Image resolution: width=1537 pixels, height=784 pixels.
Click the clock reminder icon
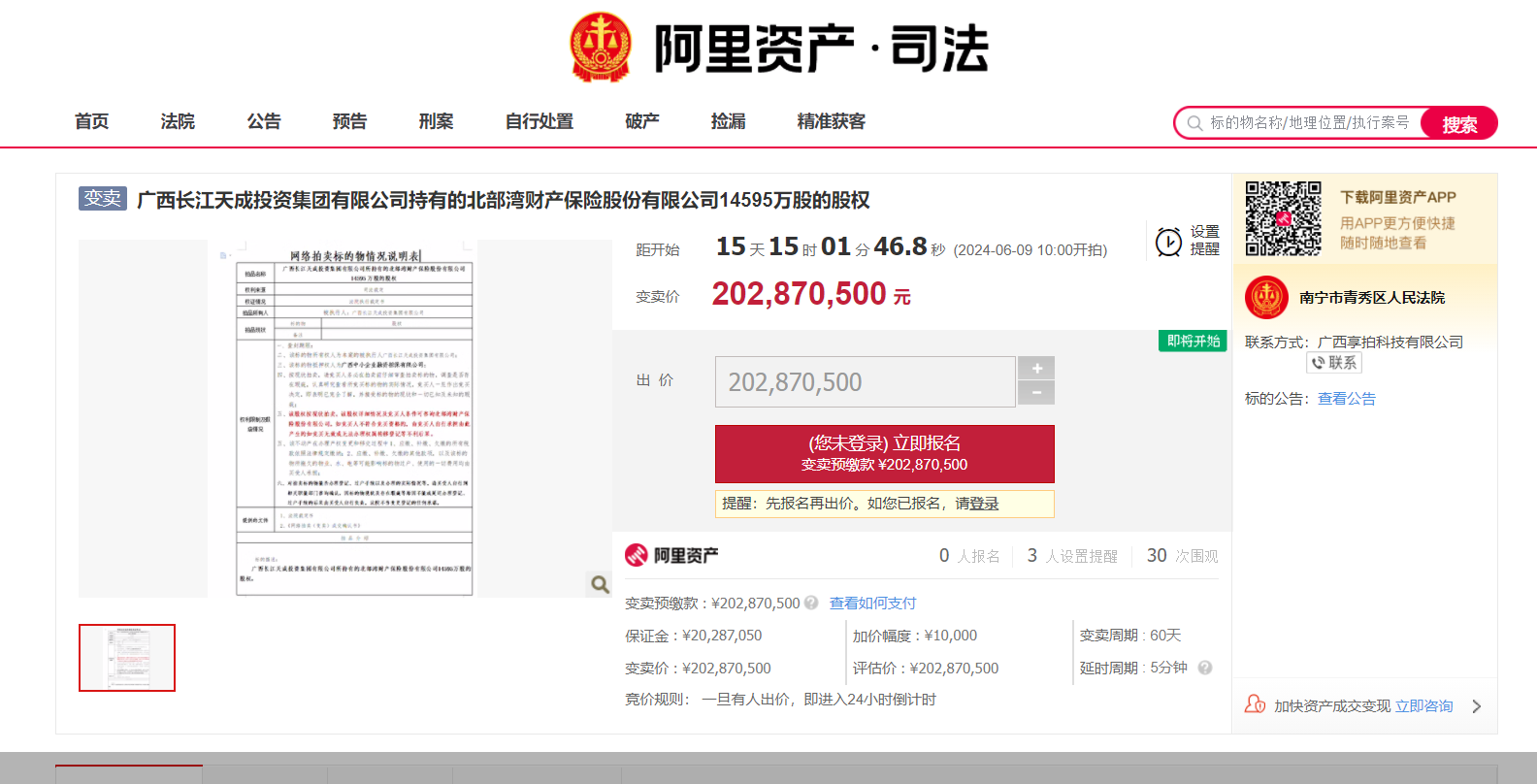point(1168,241)
